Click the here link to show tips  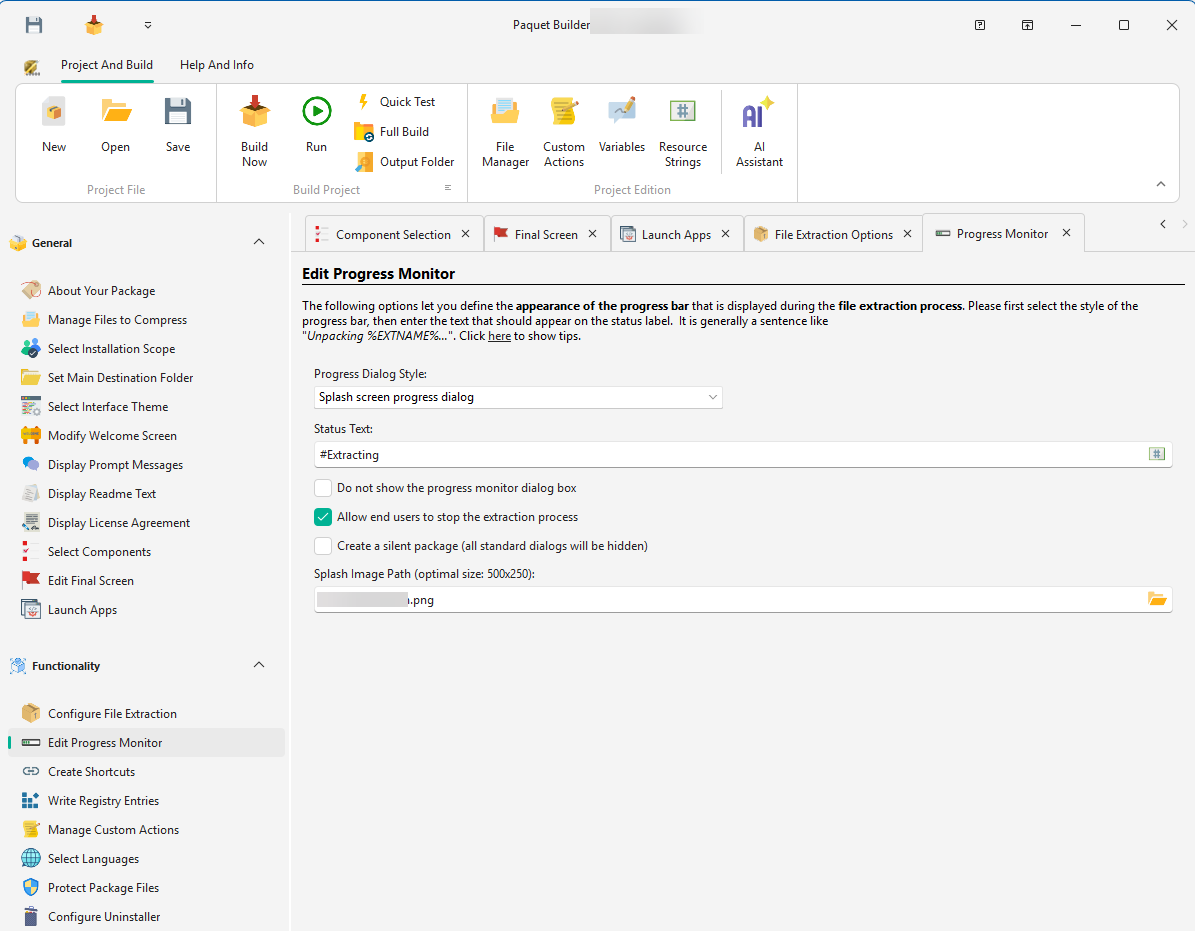coord(499,335)
